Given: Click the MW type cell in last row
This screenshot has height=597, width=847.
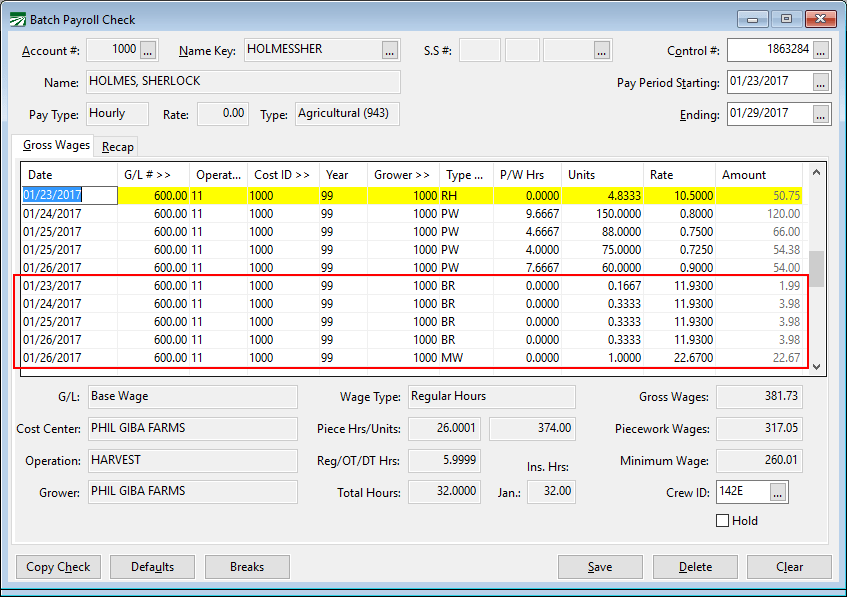Looking at the screenshot, I should click(x=466, y=358).
